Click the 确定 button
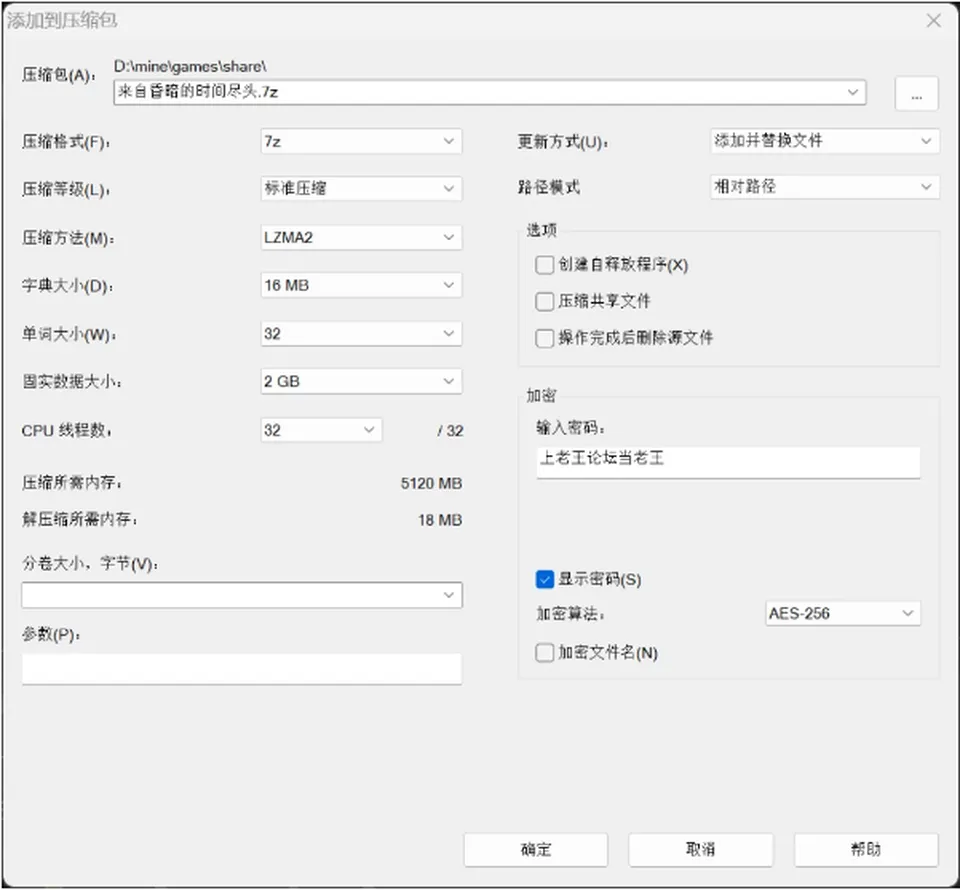This screenshot has height=890, width=960. 536,850
